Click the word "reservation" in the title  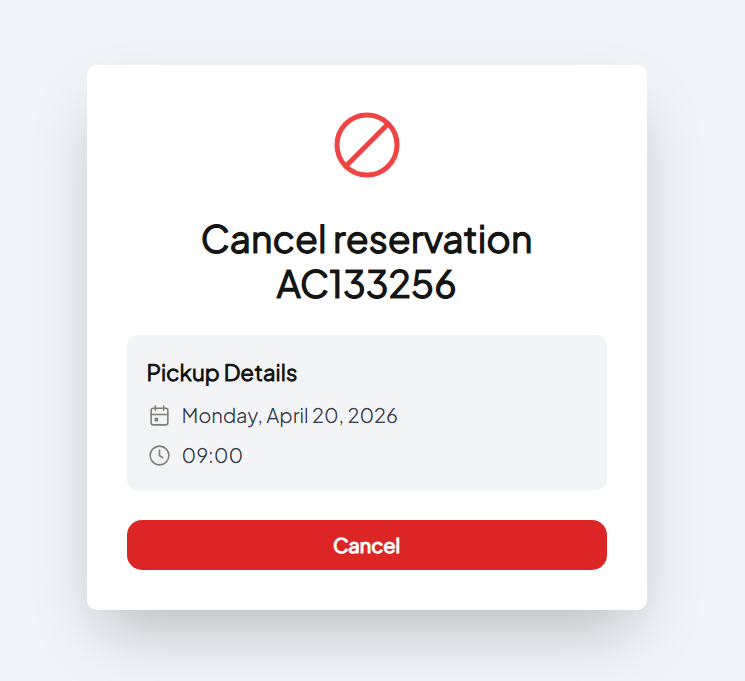click(x=432, y=240)
